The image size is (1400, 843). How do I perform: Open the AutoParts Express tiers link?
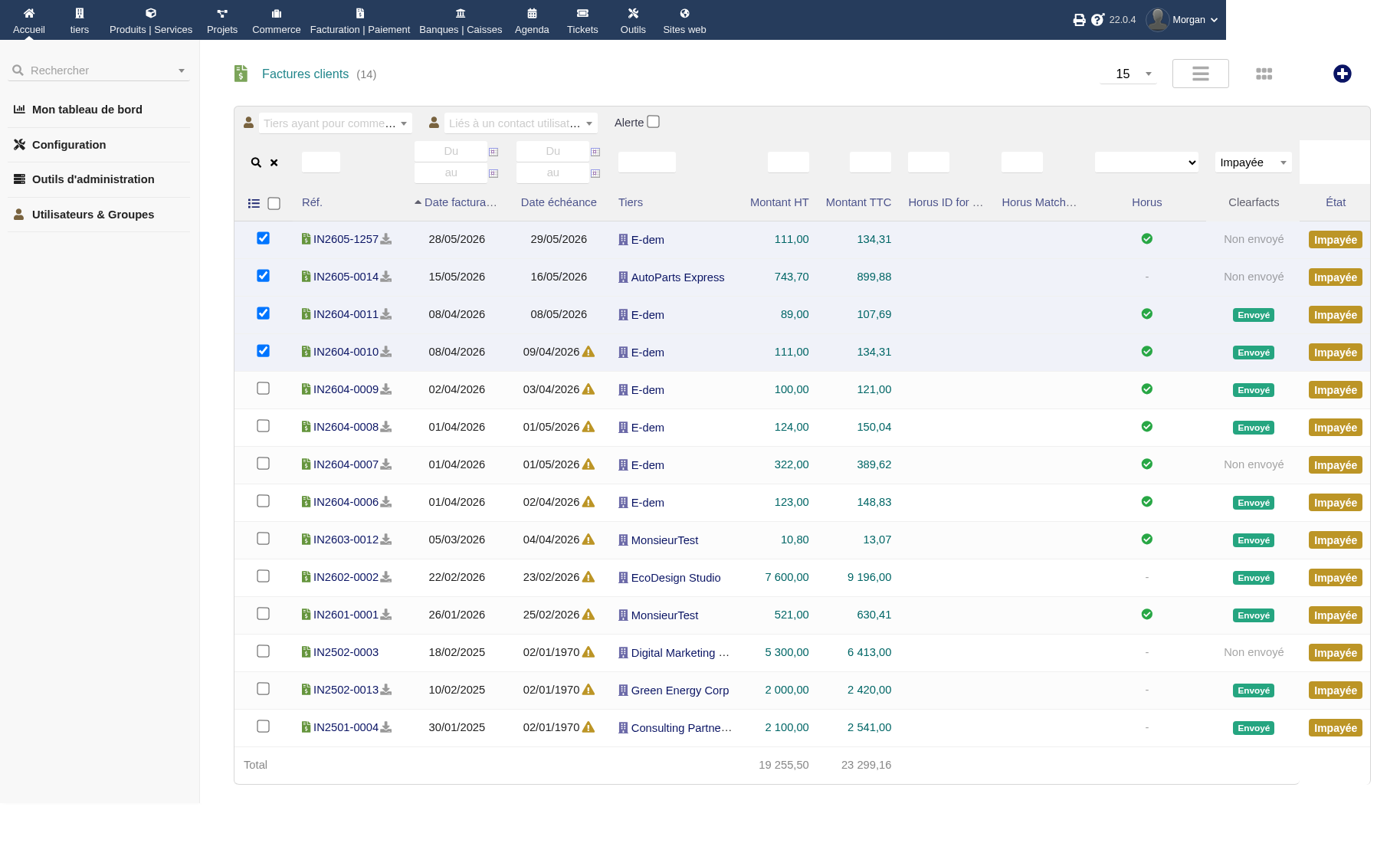click(x=677, y=277)
